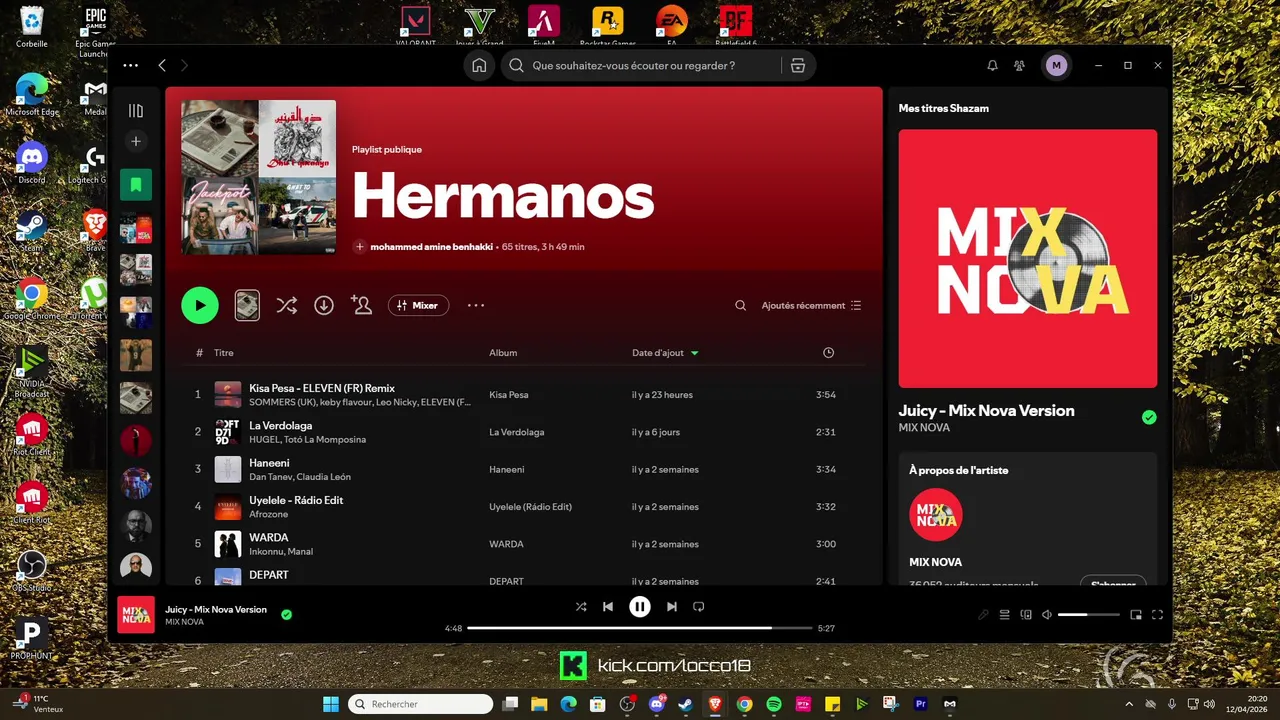Open the Mes titres Shazam header
The image size is (1280, 720).
tap(944, 108)
